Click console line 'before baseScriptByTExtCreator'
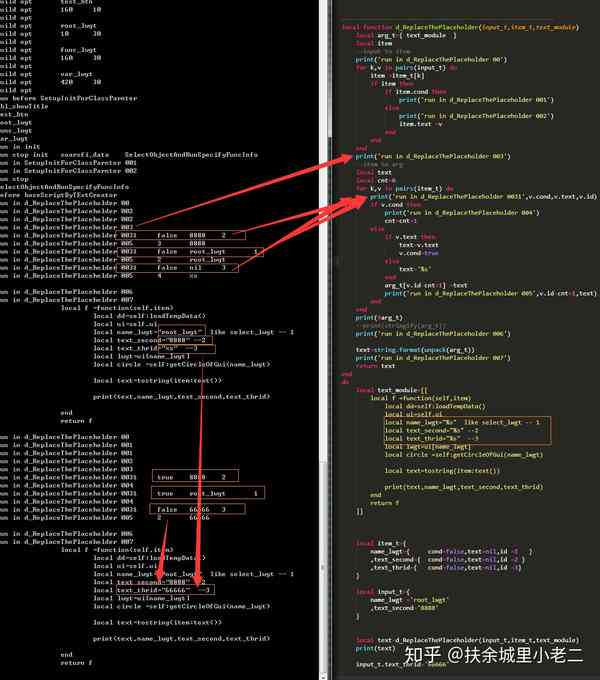 tap(61, 195)
